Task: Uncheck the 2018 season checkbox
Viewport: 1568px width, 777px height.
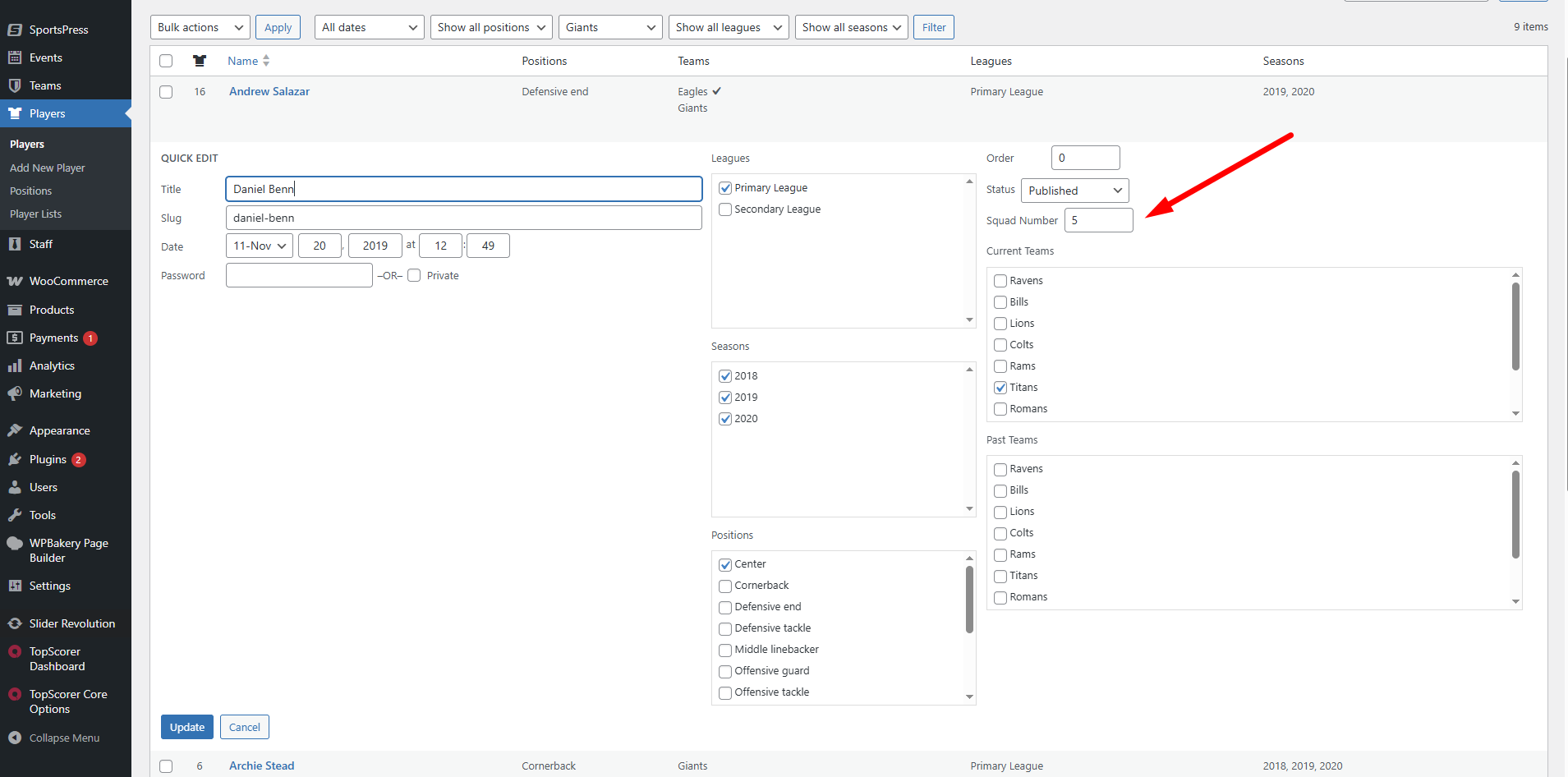Action: click(725, 376)
